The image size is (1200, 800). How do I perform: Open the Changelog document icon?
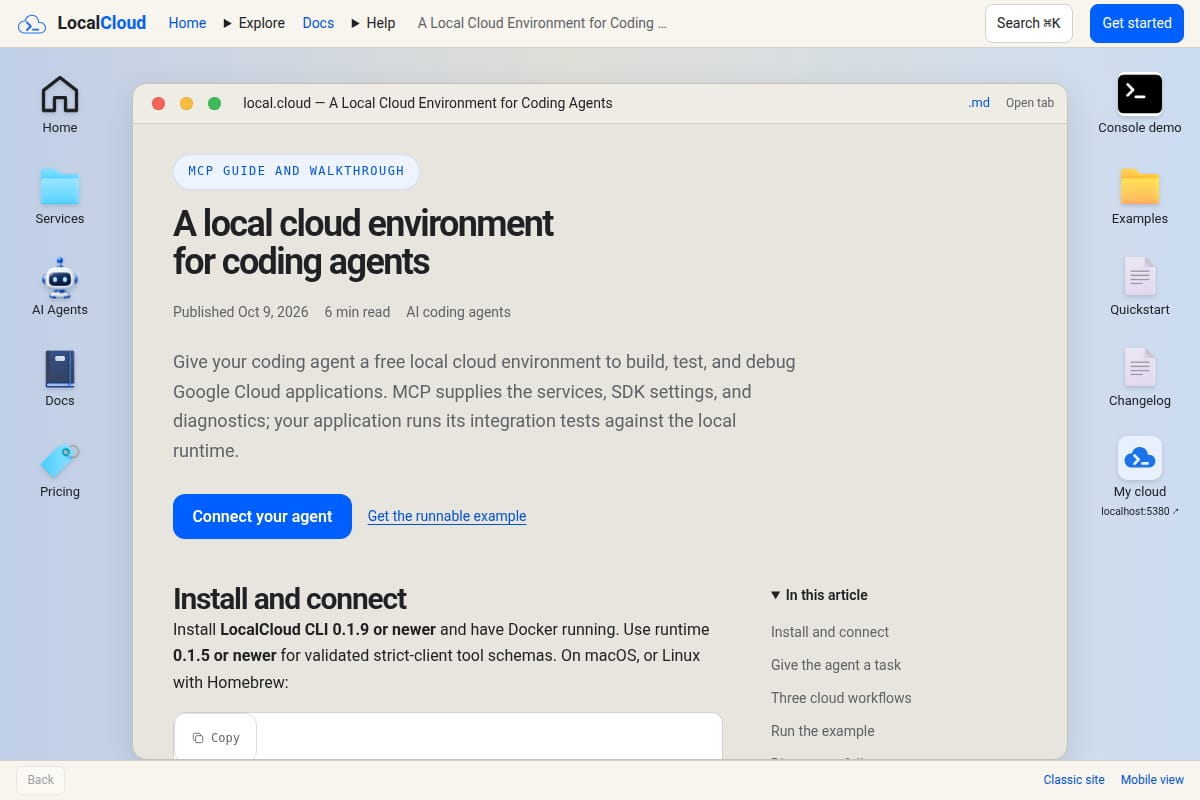pos(1140,378)
